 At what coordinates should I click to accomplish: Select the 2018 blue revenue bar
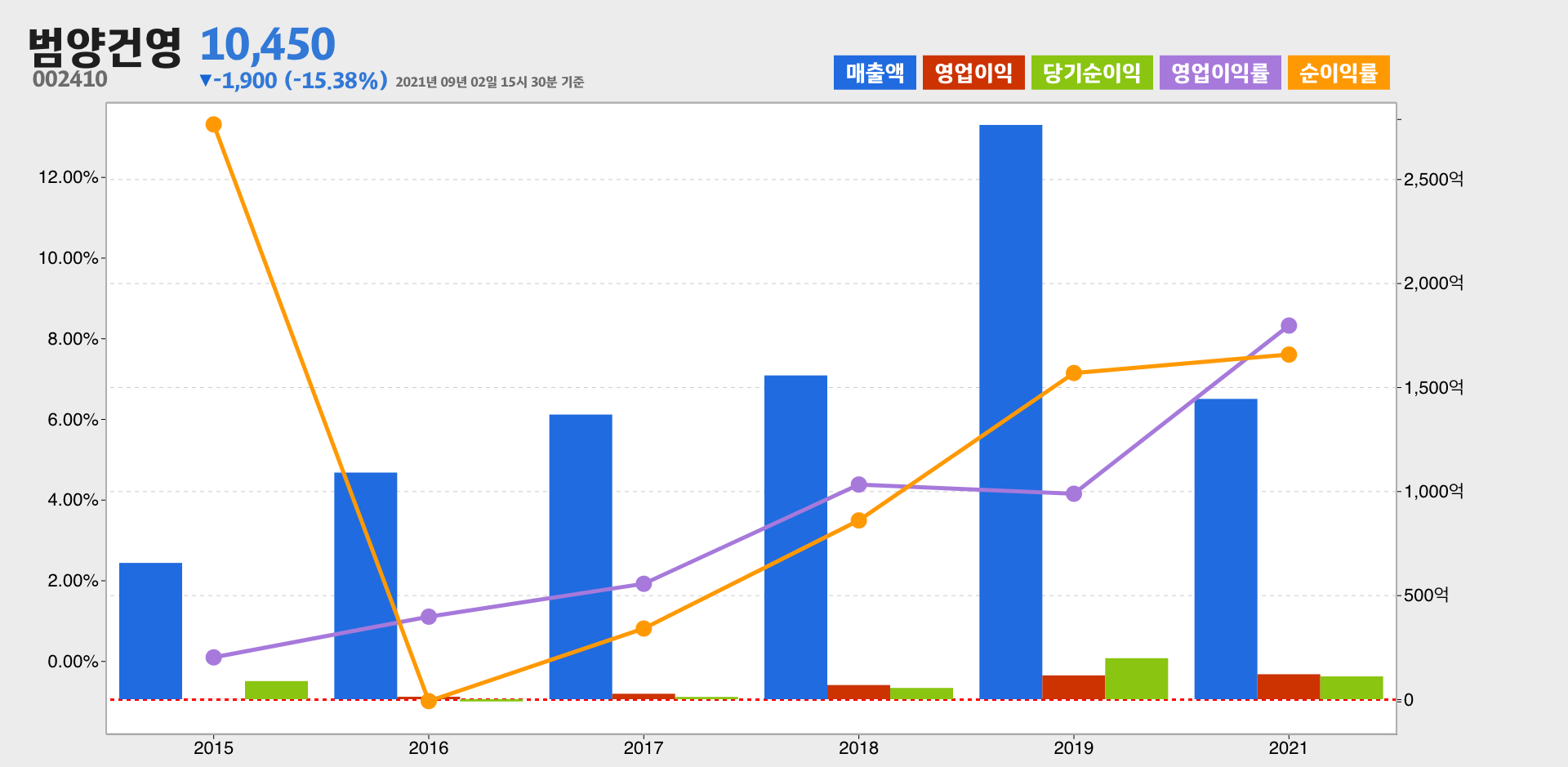[795, 537]
